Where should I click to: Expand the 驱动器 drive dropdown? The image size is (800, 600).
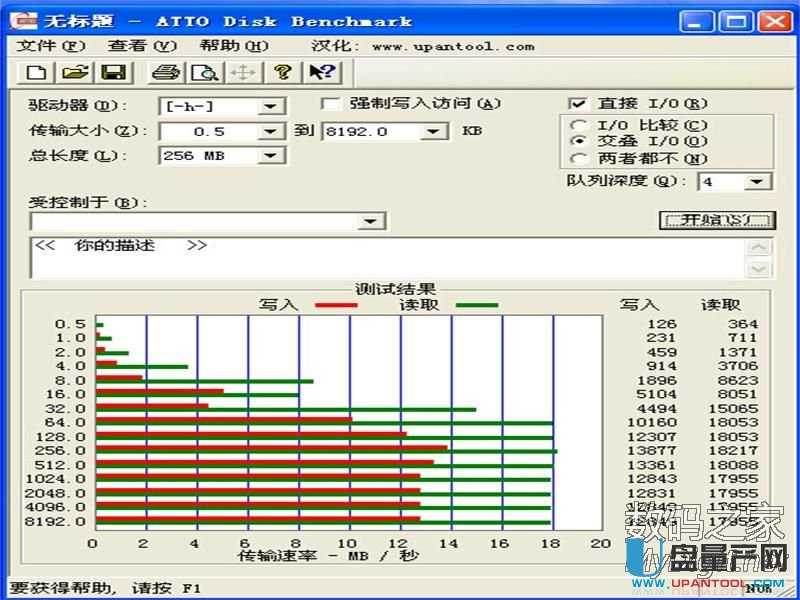(x=270, y=106)
